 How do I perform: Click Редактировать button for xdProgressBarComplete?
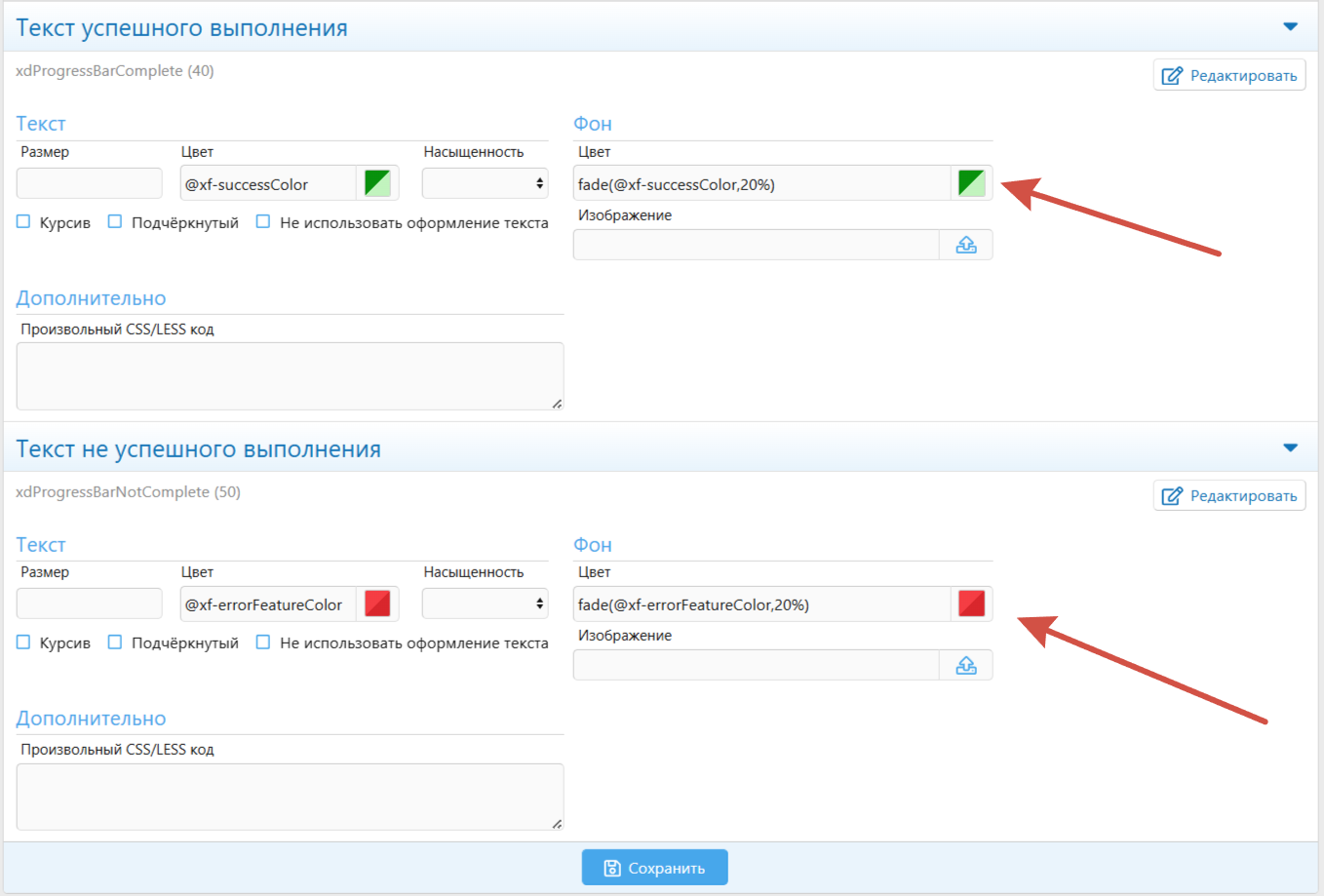1229,75
